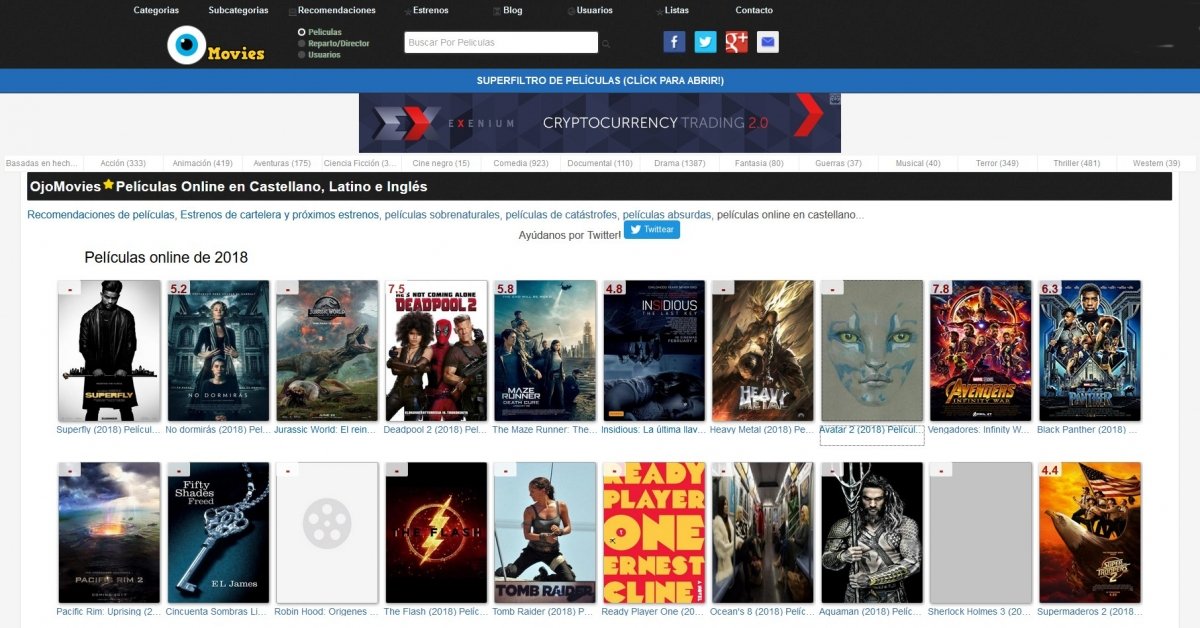
Task: Select the Comedia (923) genre tab
Action: [x=520, y=163]
